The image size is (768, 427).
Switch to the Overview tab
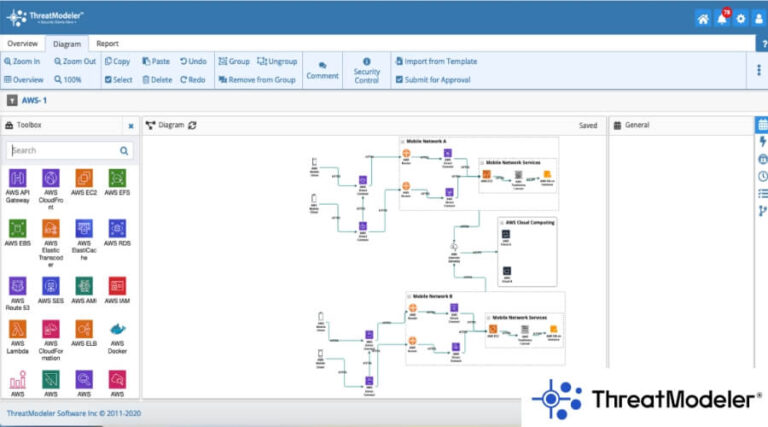coord(23,44)
